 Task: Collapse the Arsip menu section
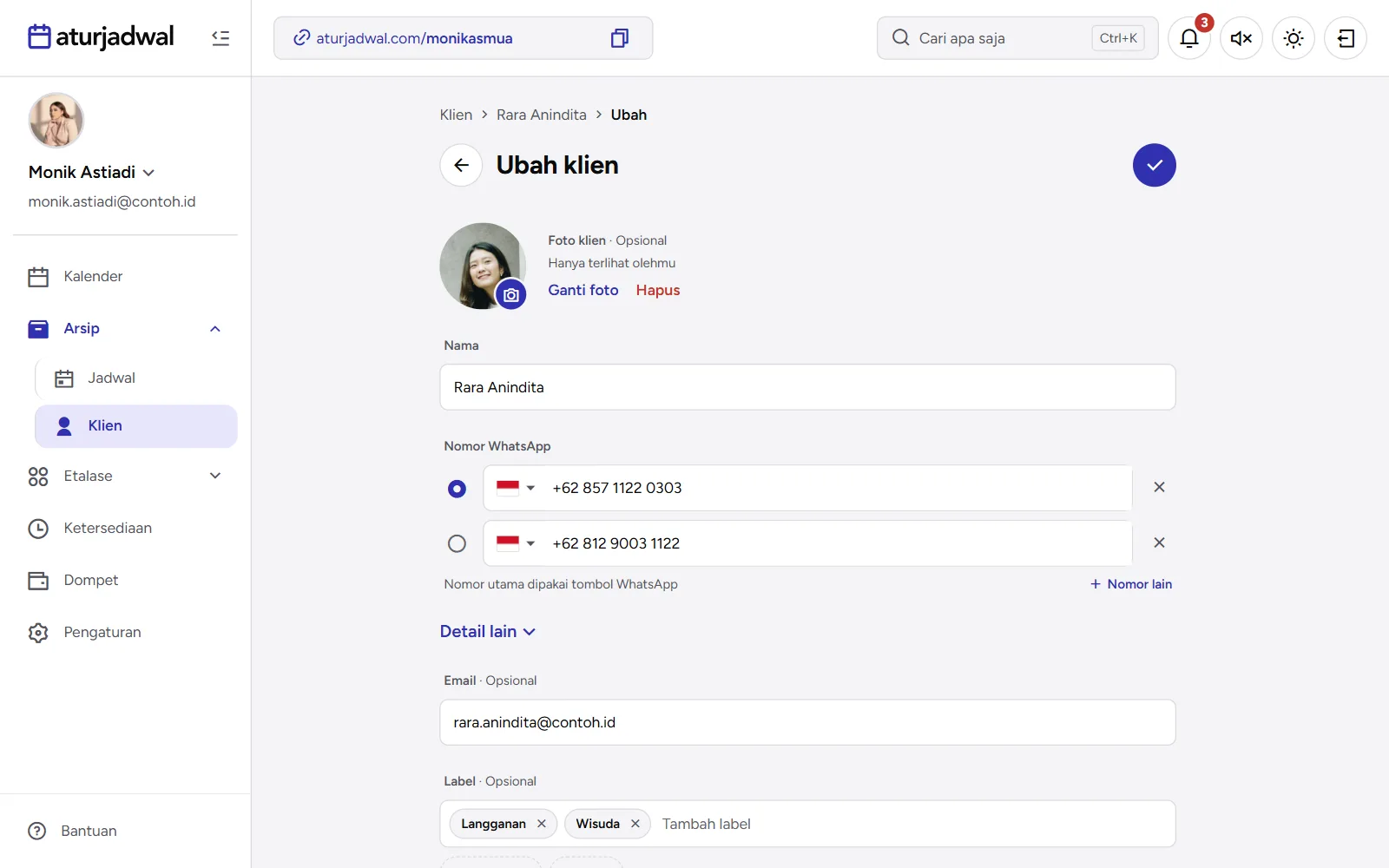215,329
